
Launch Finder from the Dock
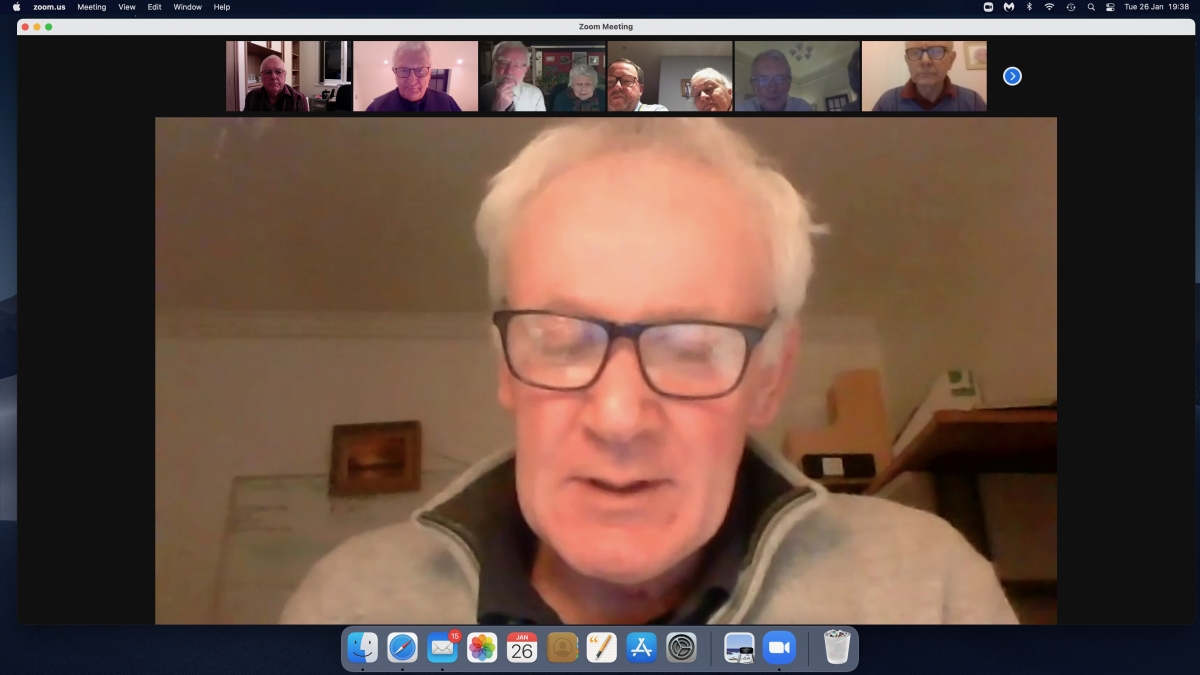pyautogui.click(x=362, y=648)
